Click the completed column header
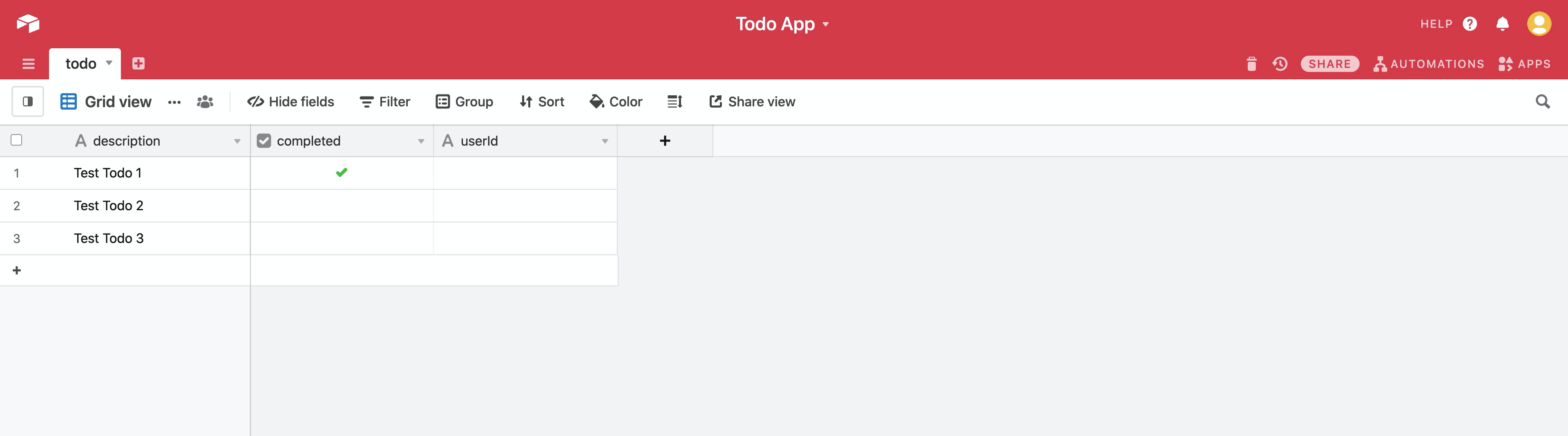 click(342, 141)
